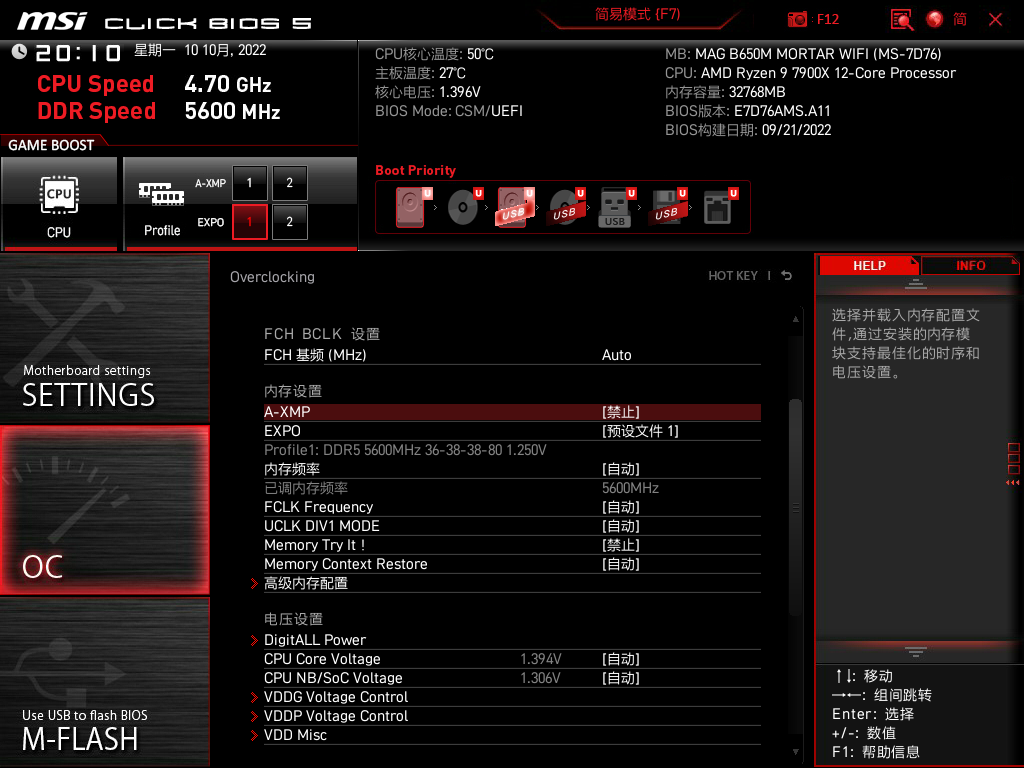Change the CPU NB/SoC Voltage setting

[512, 678]
